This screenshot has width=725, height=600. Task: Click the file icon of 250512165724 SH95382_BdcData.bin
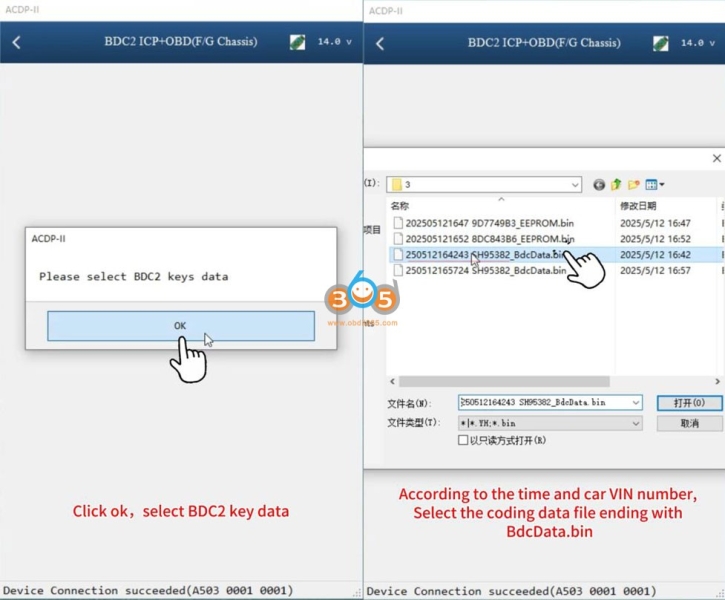398,270
